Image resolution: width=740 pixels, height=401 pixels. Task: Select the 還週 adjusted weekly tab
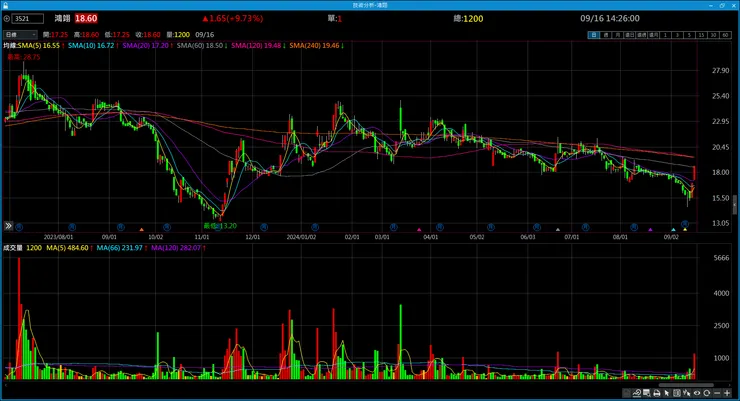[x=642, y=35]
